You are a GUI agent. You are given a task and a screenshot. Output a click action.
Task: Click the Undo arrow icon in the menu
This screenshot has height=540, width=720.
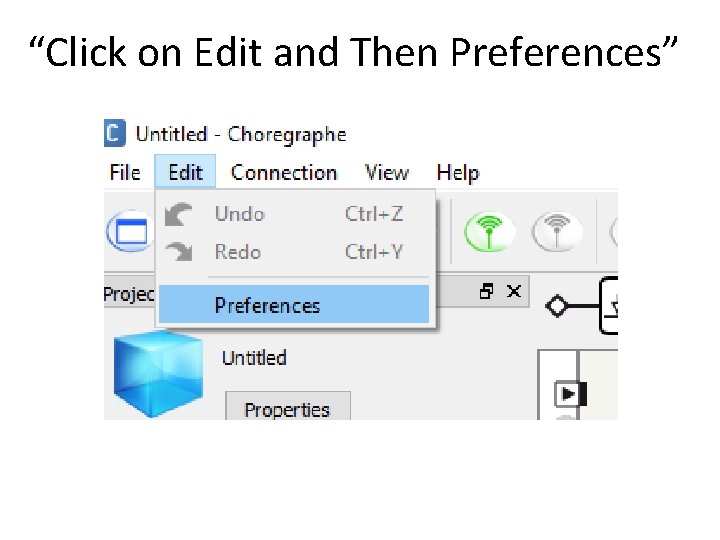179,214
